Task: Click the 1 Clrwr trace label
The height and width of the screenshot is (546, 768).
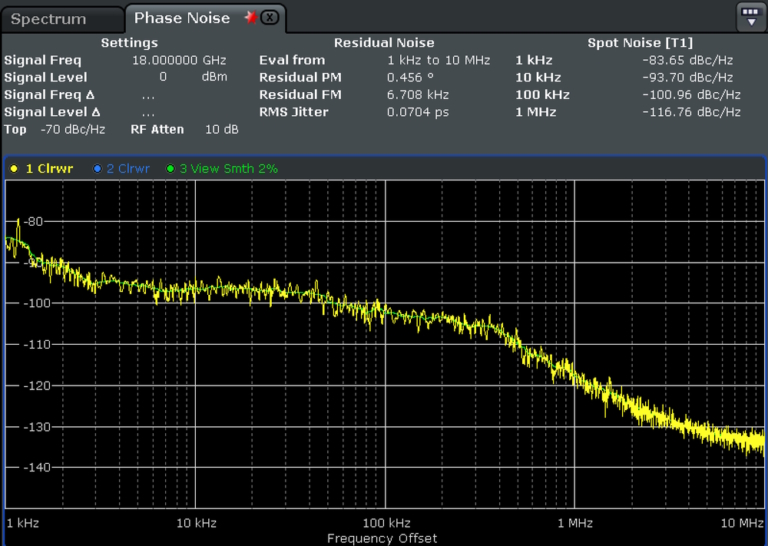Action: (x=49, y=169)
